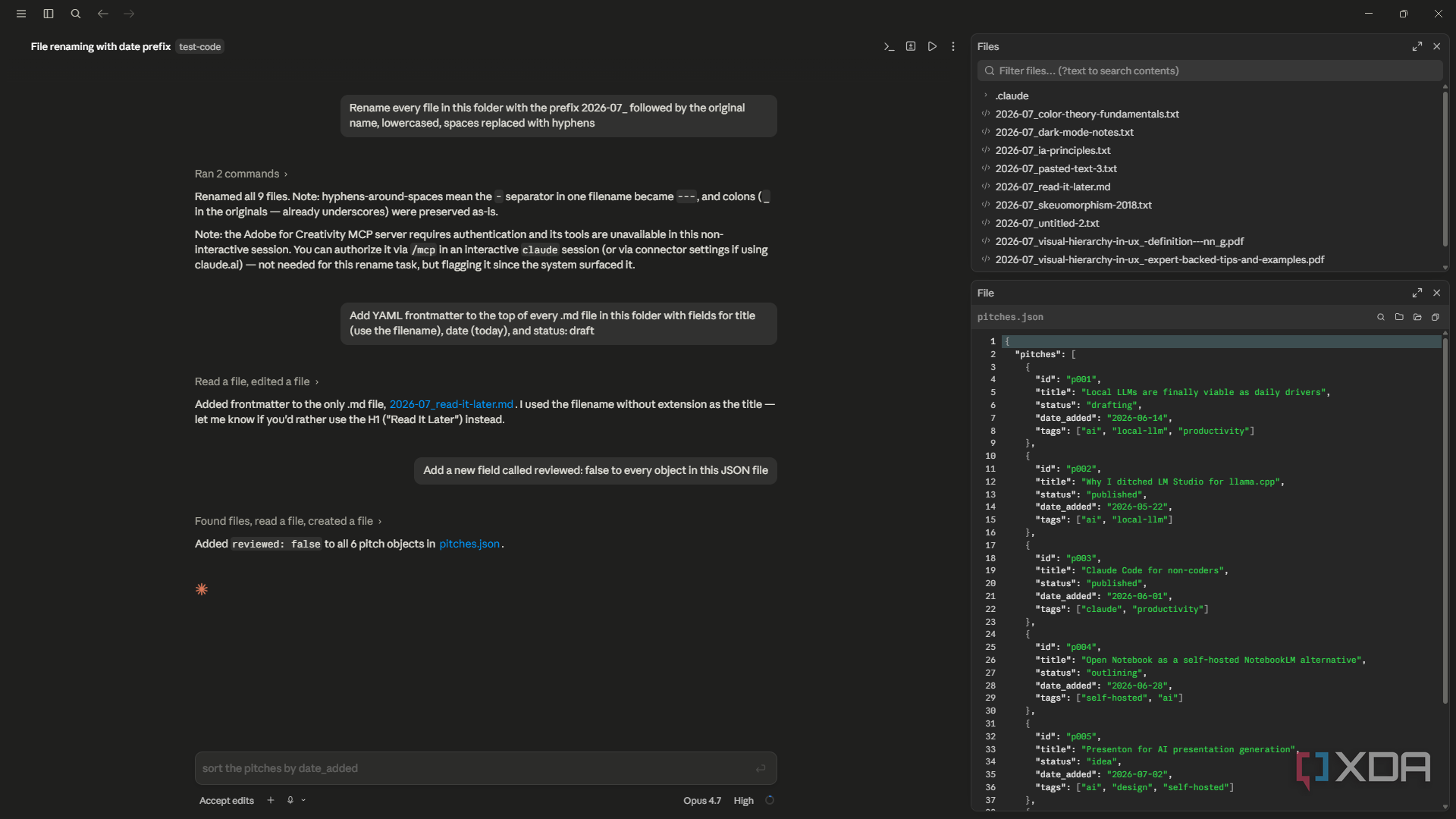Viewport: 1456px width, 819px height.
Task: Go back with the left arrow icon
Action: point(103,14)
